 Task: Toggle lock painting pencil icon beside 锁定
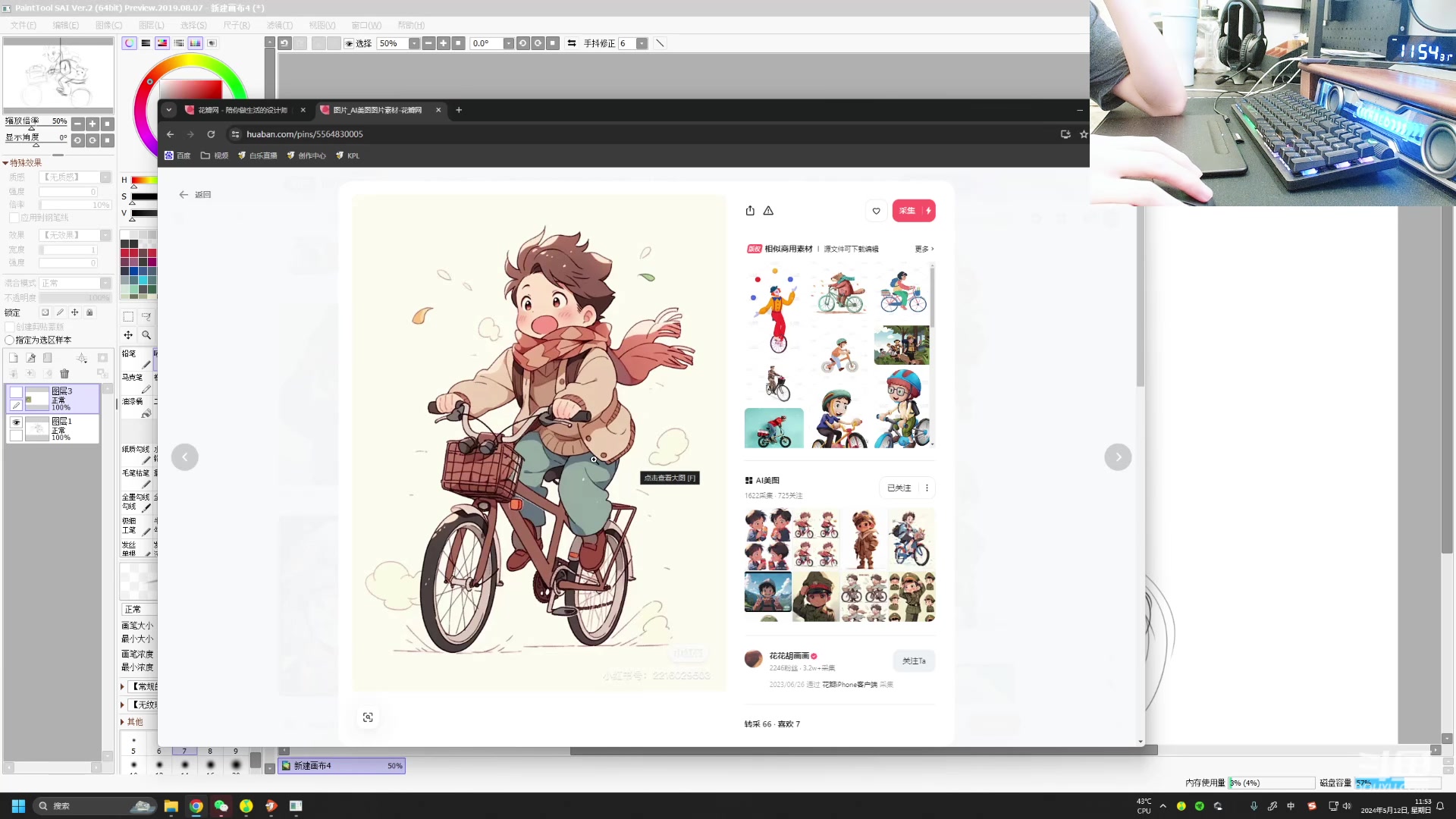[60, 312]
